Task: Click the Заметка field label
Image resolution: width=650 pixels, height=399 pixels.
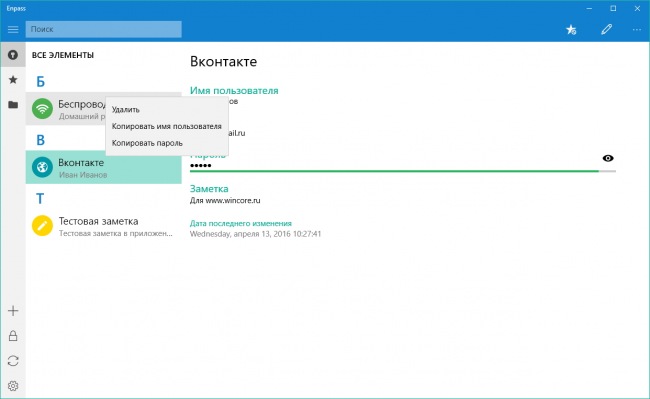Action: (209, 189)
